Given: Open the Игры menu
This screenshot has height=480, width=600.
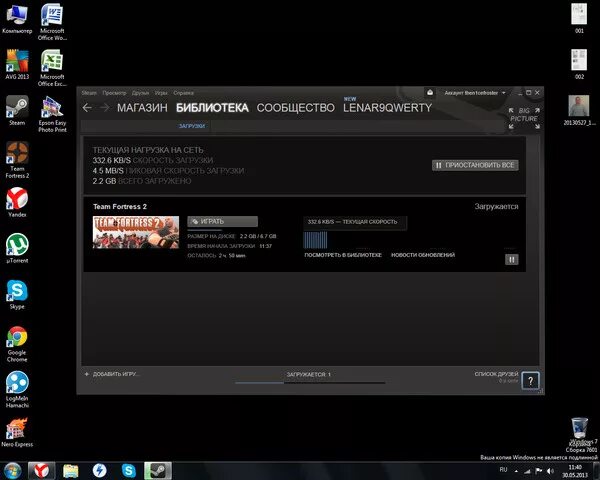Looking at the screenshot, I should coord(161,93).
